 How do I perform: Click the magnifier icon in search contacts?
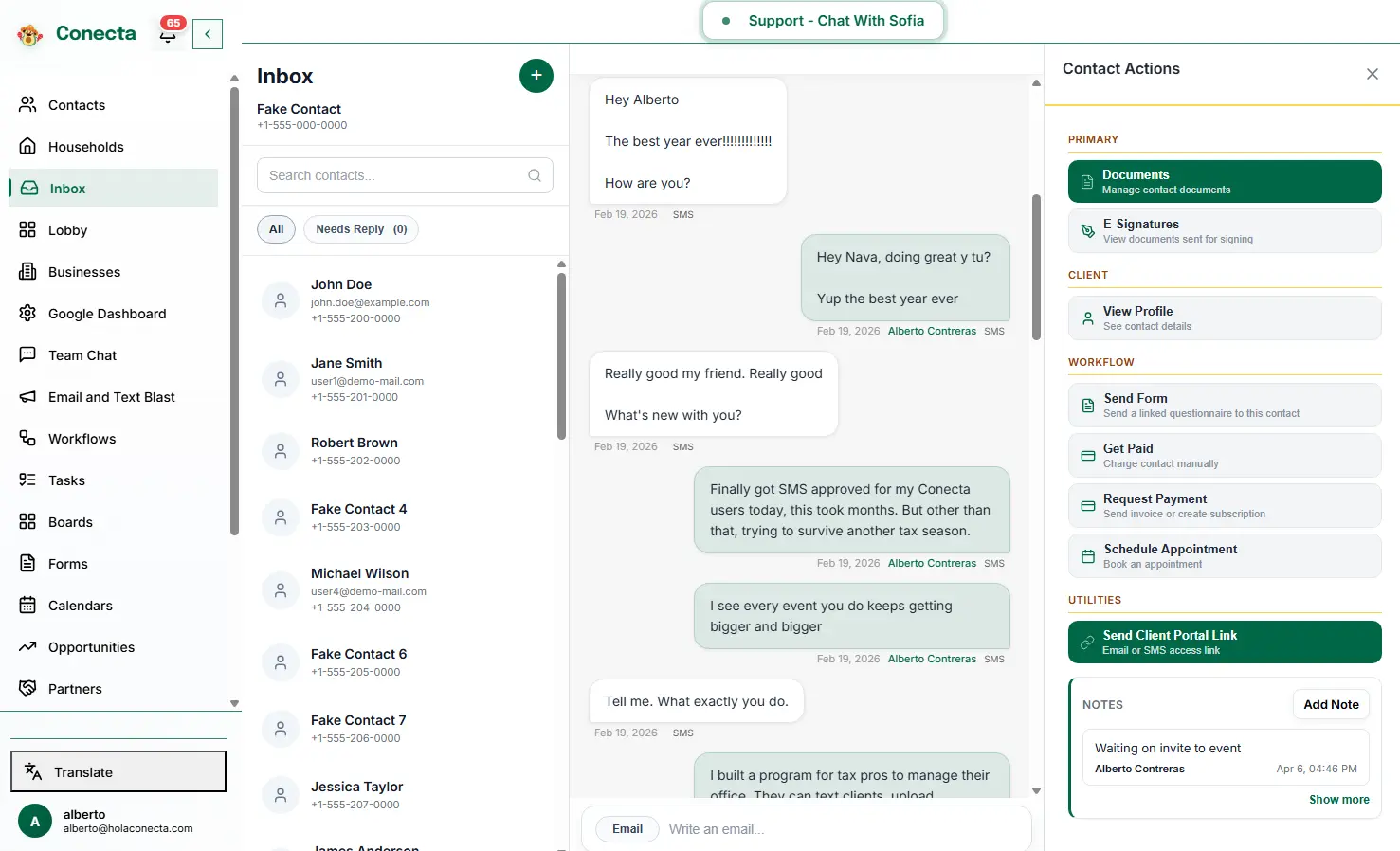535,175
